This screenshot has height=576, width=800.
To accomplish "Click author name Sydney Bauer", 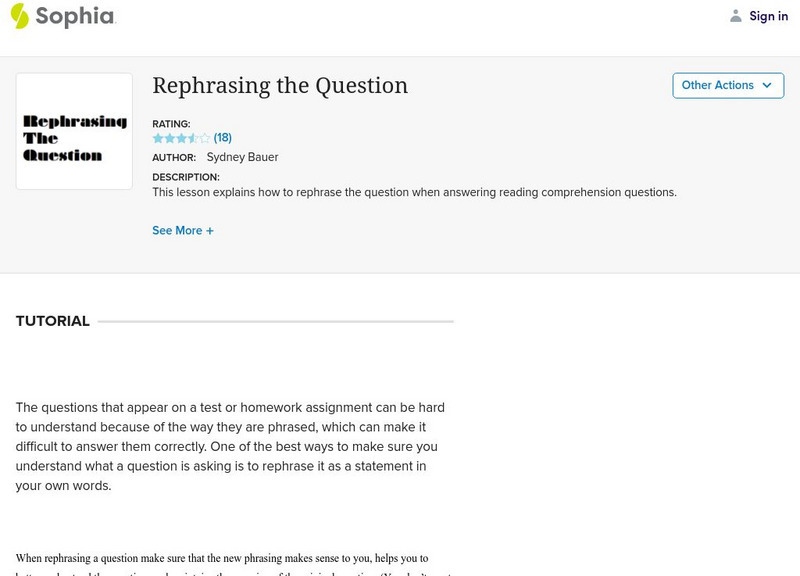I will pos(242,157).
